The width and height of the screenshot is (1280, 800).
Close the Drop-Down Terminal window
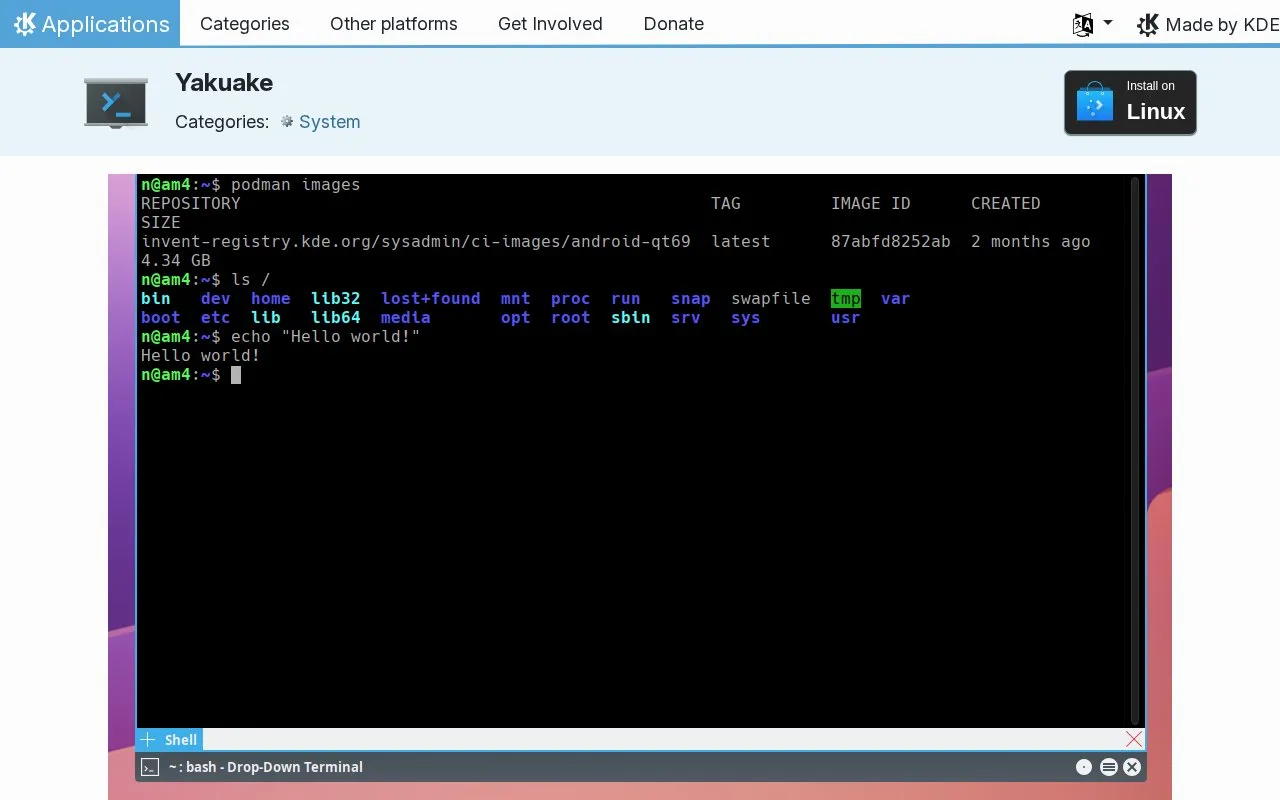point(1132,767)
